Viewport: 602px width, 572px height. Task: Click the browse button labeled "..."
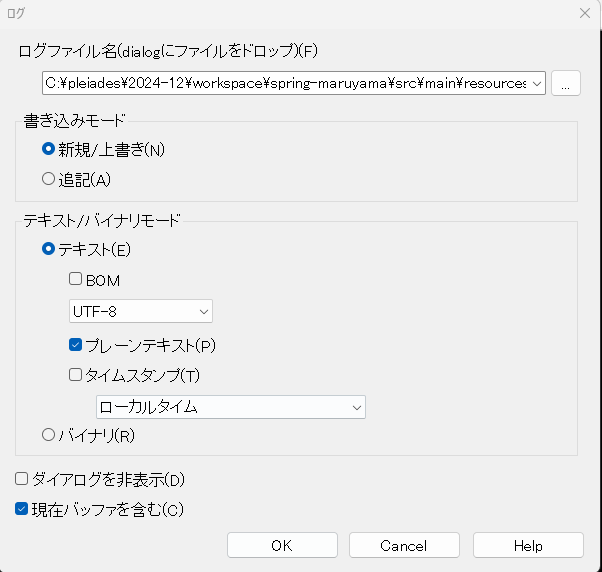(565, 84)
